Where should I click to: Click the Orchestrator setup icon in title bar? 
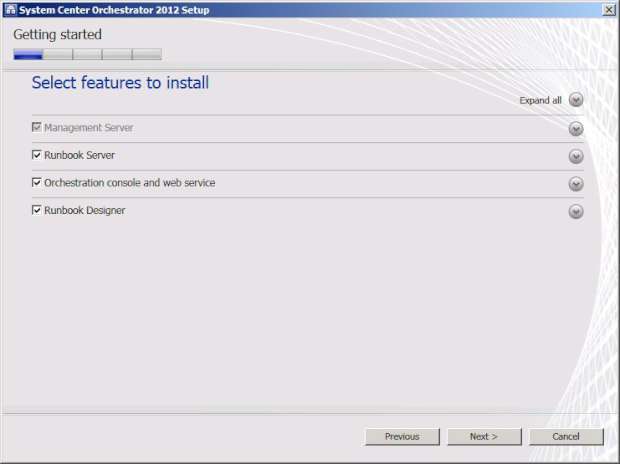pyautogui.click(x=9, y=9)
